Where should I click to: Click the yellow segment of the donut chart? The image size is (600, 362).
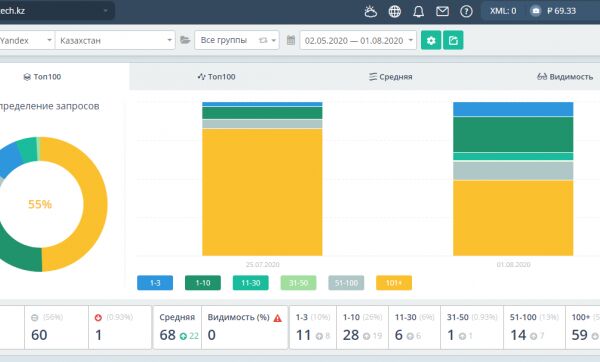(94, 203)
